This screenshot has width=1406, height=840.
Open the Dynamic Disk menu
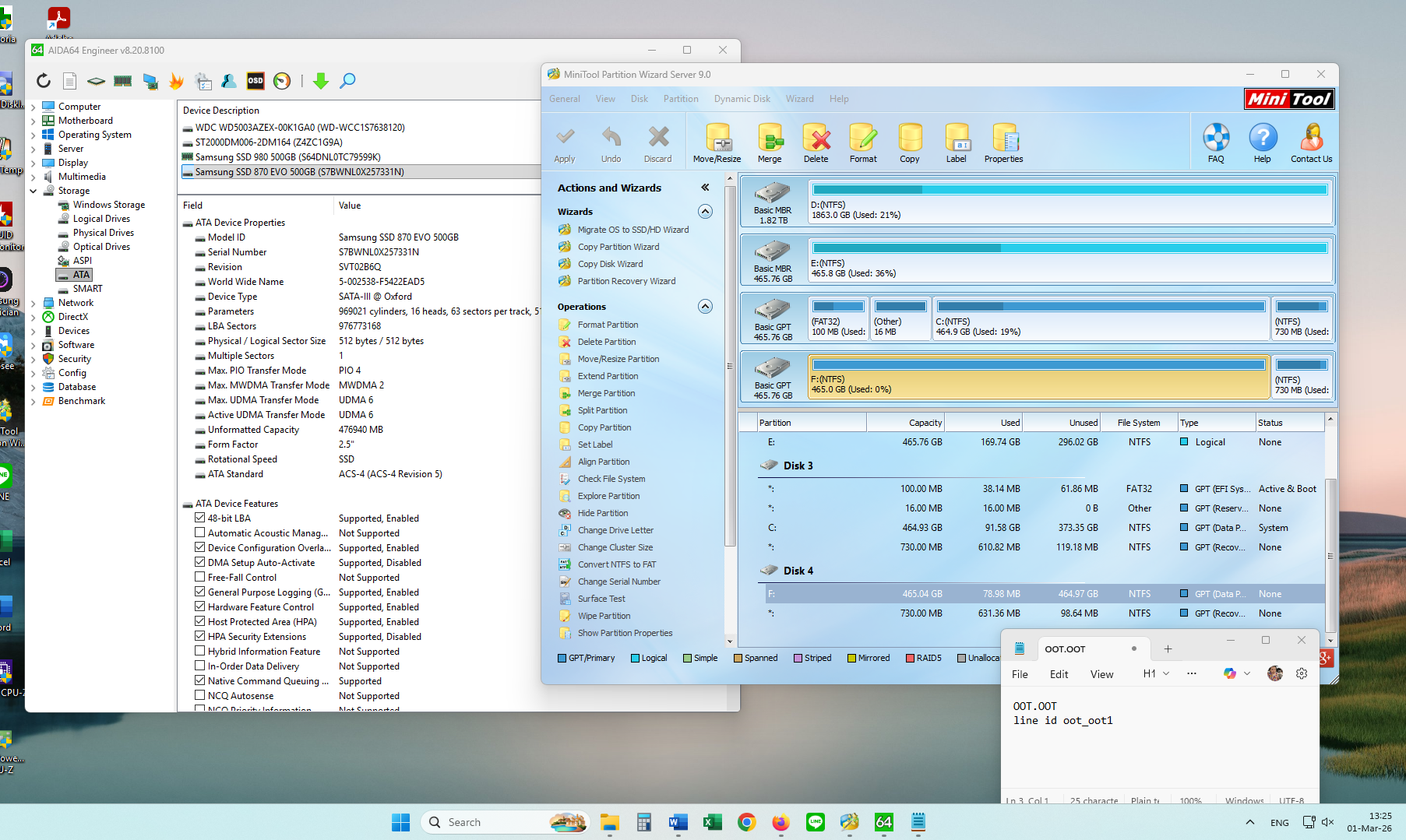(x=742, y=99)
